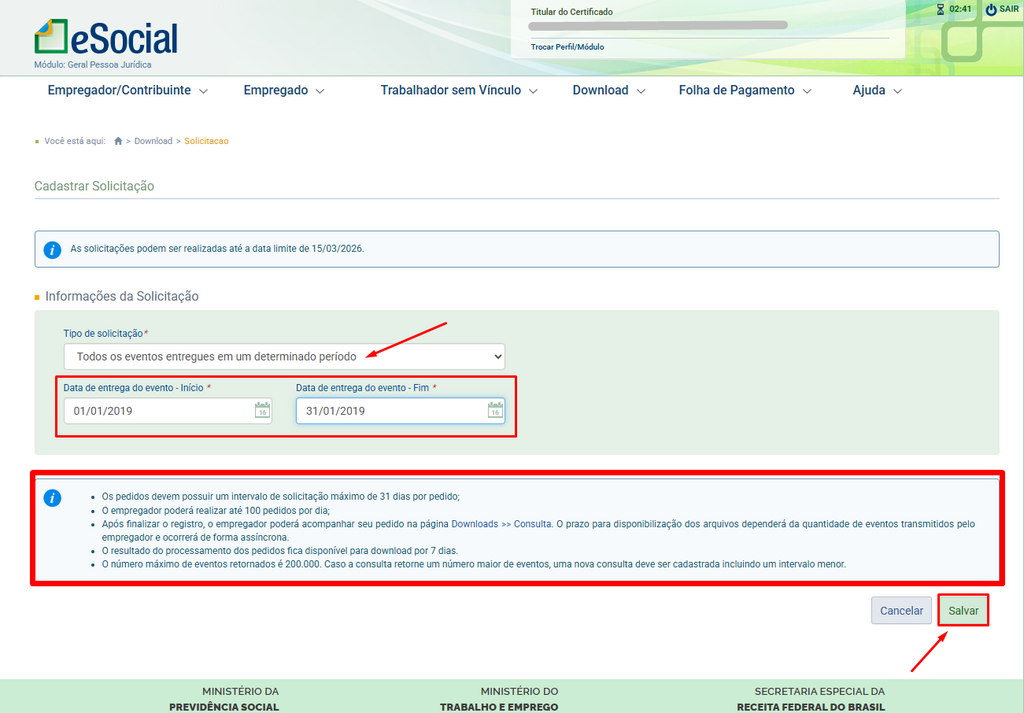Open the Empregado menu
The image size is (1024, 713).
point(284,90)
